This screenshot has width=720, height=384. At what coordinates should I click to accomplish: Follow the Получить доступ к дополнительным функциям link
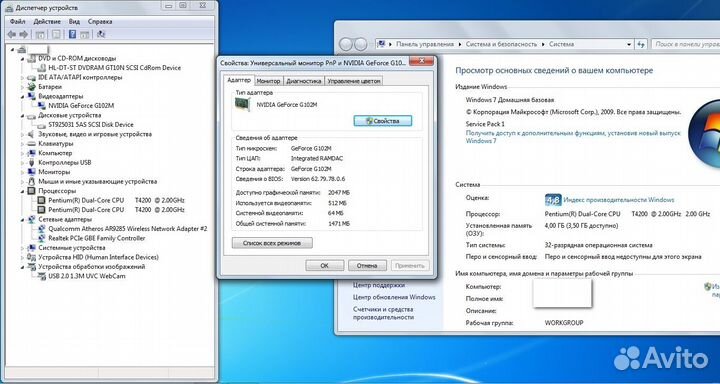click(573, 137)
